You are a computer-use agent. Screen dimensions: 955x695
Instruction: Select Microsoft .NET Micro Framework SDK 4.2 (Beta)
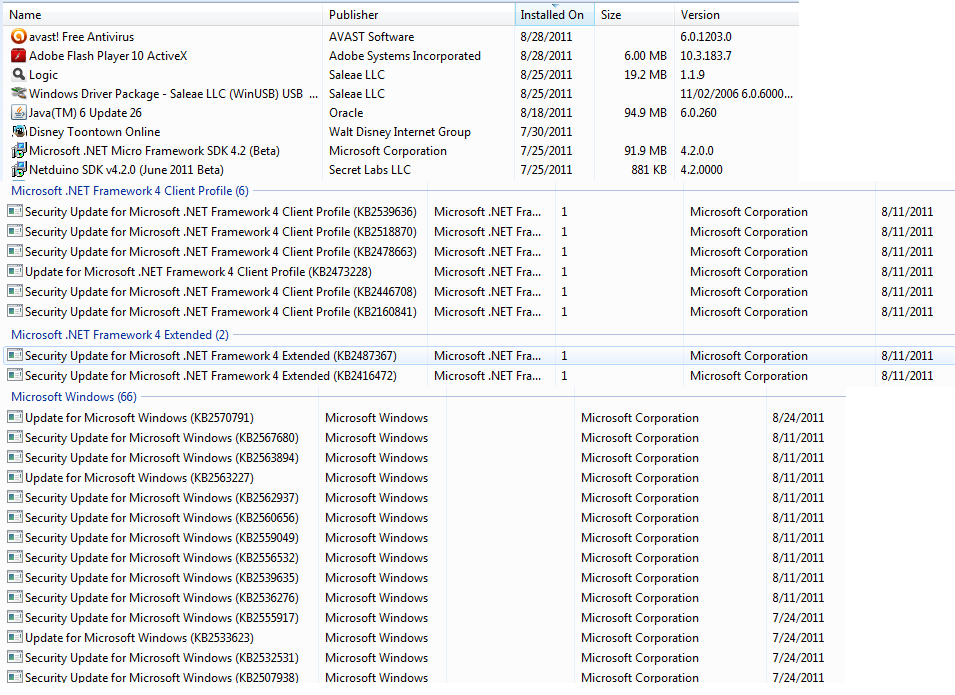(154, 150)
